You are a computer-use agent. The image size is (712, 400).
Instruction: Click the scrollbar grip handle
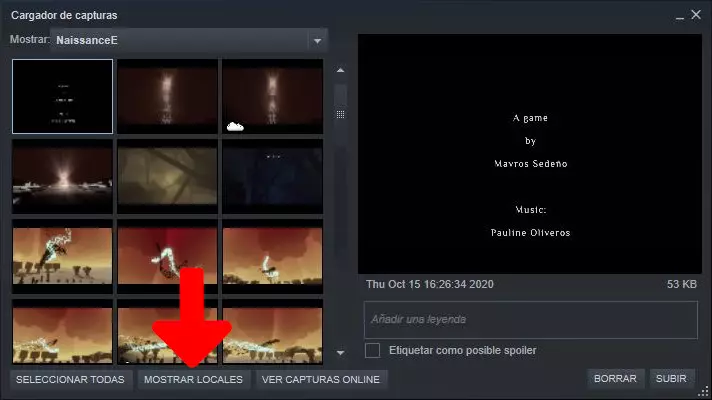(340, 114)
